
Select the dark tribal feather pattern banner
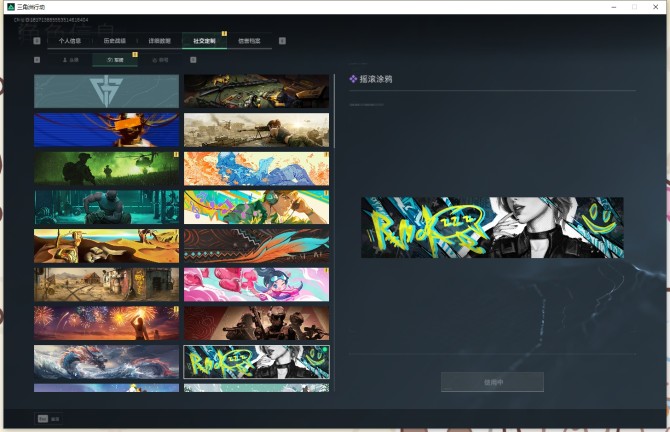tap(256, 246)
